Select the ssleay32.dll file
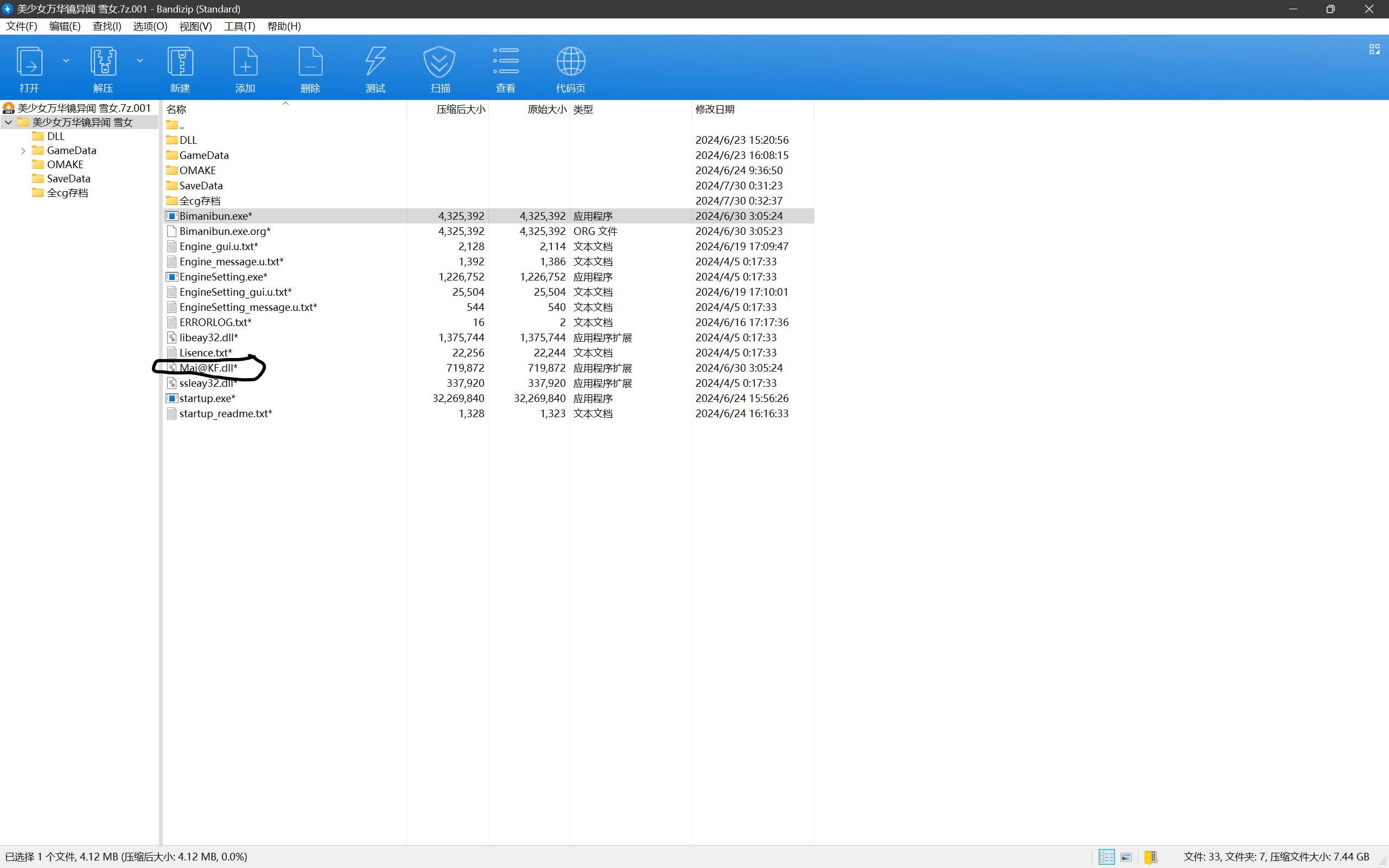Viewport: 1389px width, 868px height. coord(208,384)
